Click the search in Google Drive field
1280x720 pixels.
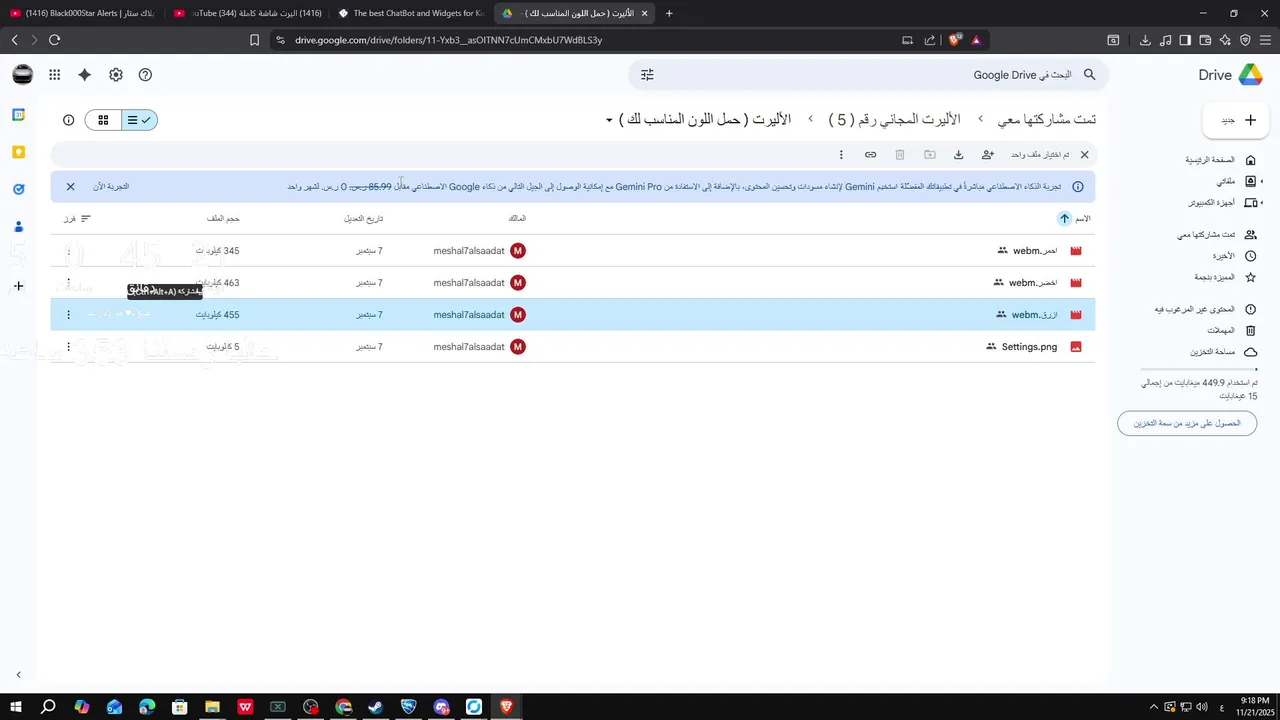pos(868,75)
